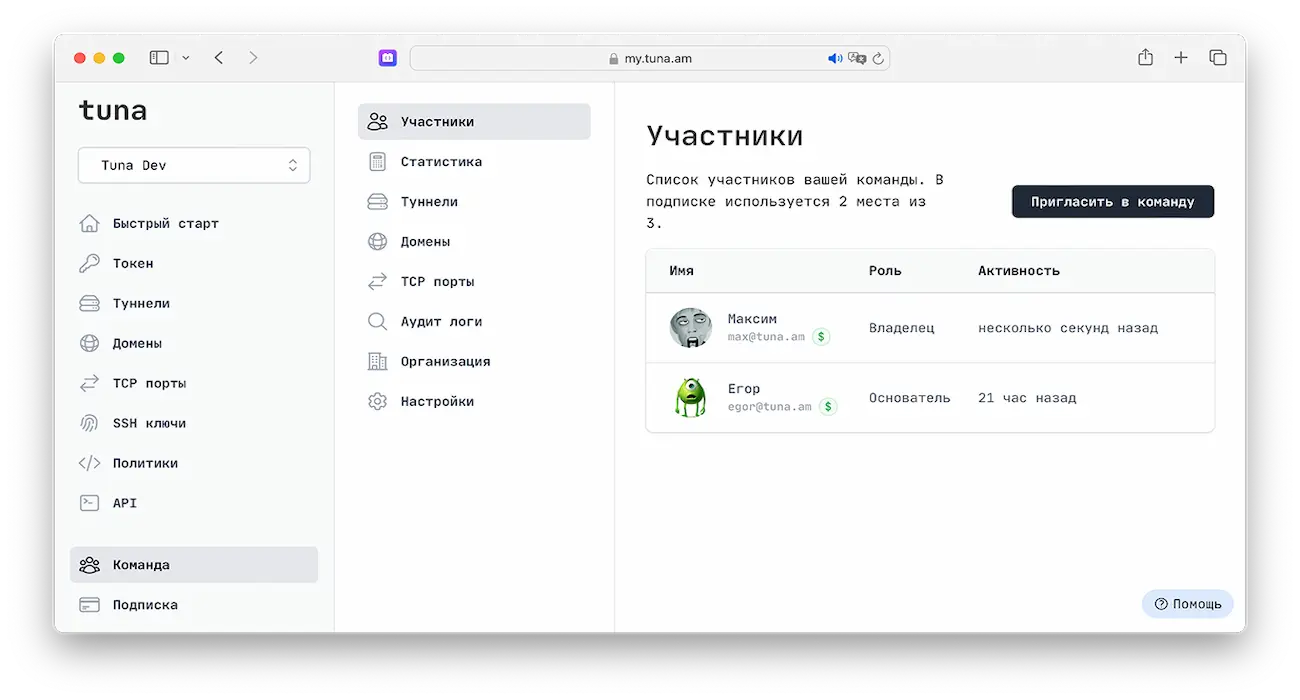Viewport: 1300px width, 700px height.
Task: Open Настройки in the team menu
Action: (432, 401)
